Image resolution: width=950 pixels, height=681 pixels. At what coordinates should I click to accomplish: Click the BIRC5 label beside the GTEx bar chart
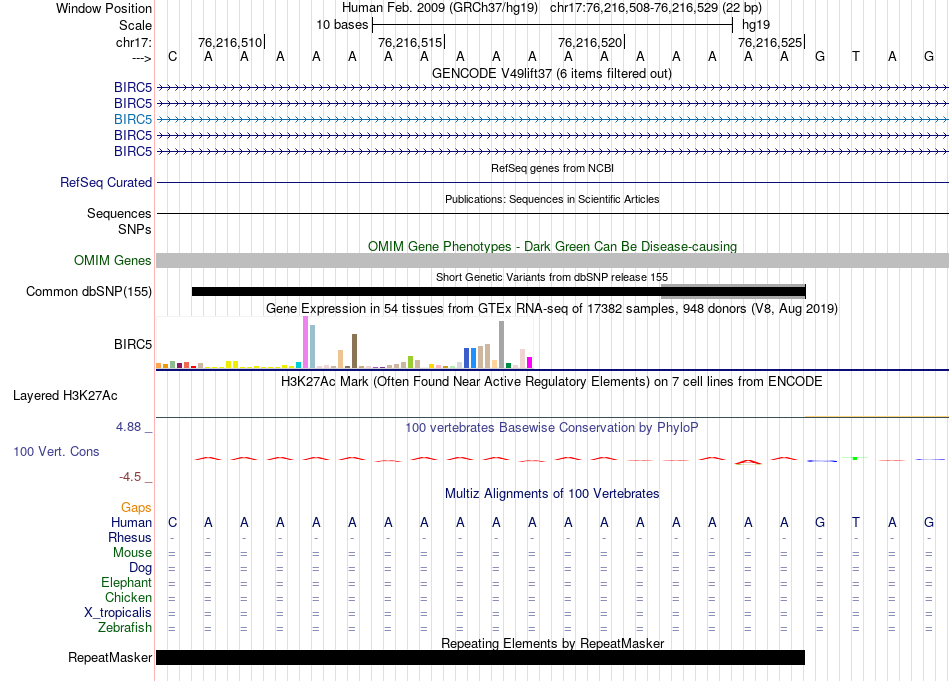tap(133, 344)
